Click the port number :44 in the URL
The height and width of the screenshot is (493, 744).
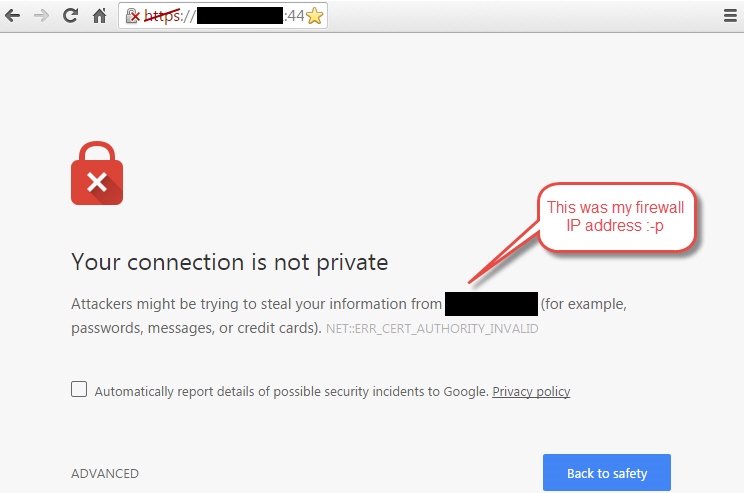[294, 16]
